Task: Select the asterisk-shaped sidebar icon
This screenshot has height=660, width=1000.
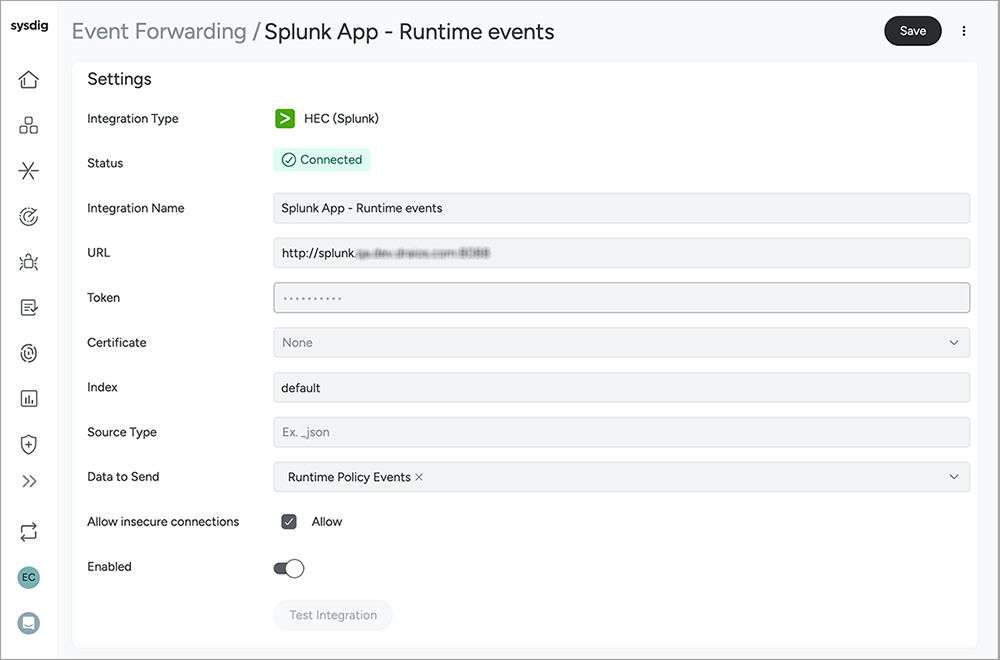Action: tap(29, 171)
